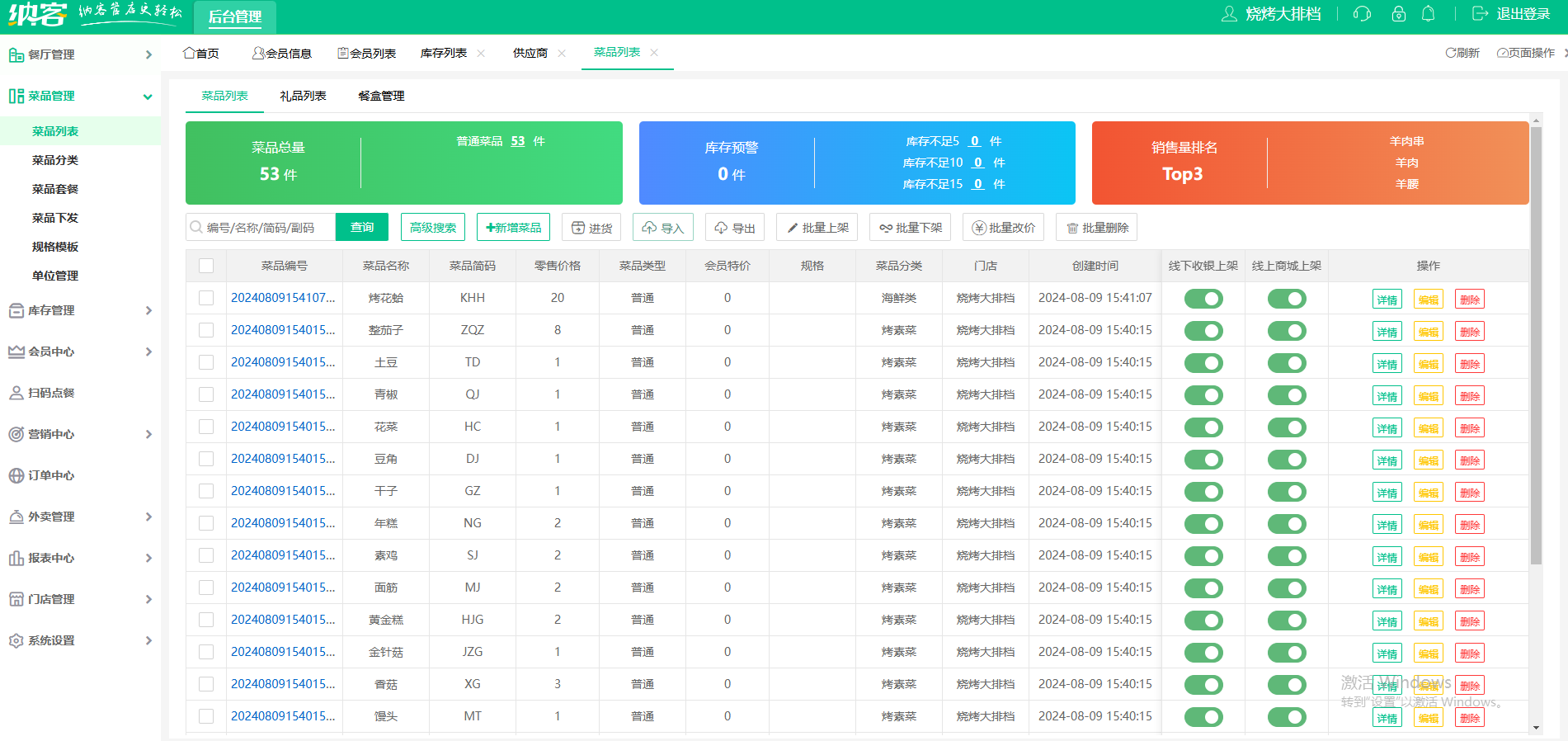Viewport: 1568px width, 741px height.
Task: Select 菜品套餐 in sidebar
Action: pos(55,189)
